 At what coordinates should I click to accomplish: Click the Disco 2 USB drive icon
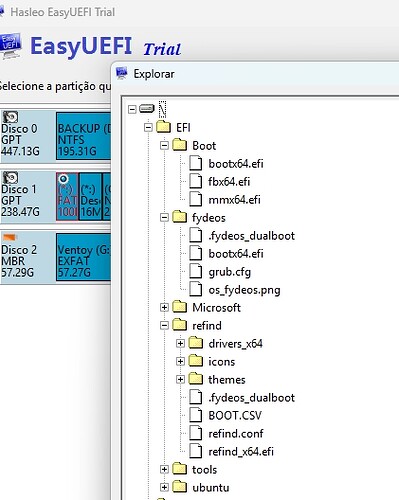(9, 238)
